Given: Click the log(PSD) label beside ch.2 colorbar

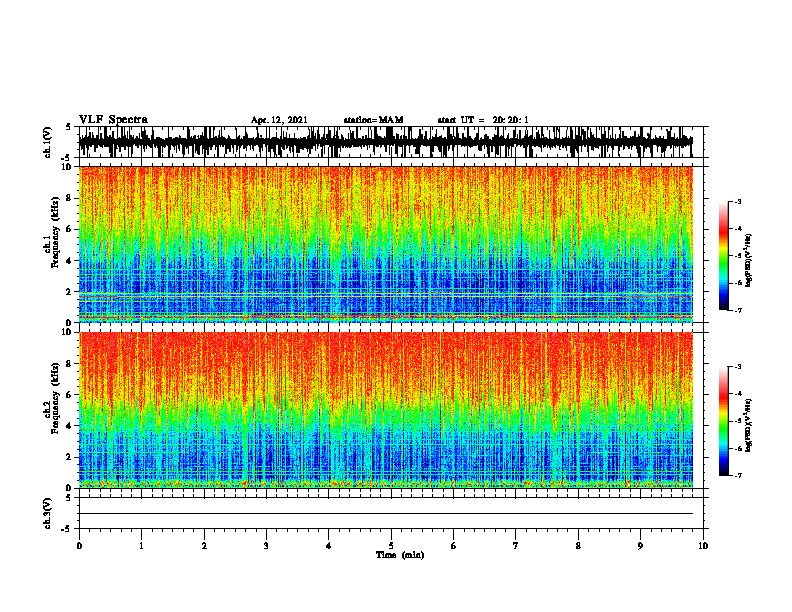Looking at the screenshot, I should pos(748,425).
